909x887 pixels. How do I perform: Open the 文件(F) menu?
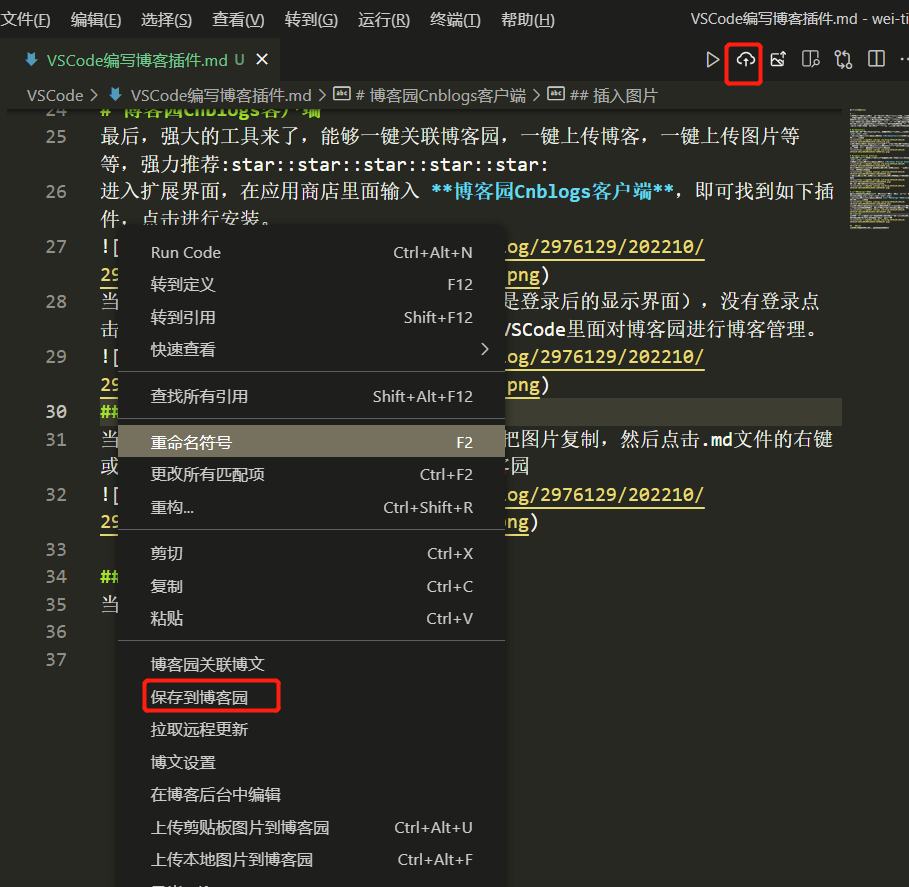pos(26,20)
